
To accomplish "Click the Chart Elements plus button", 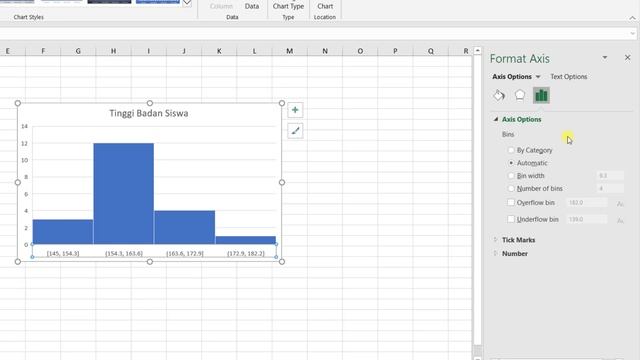I will tap(295, 110).
